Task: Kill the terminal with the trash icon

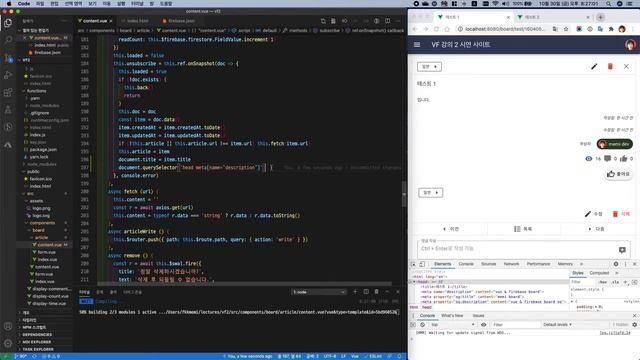Action: point(376,292)
